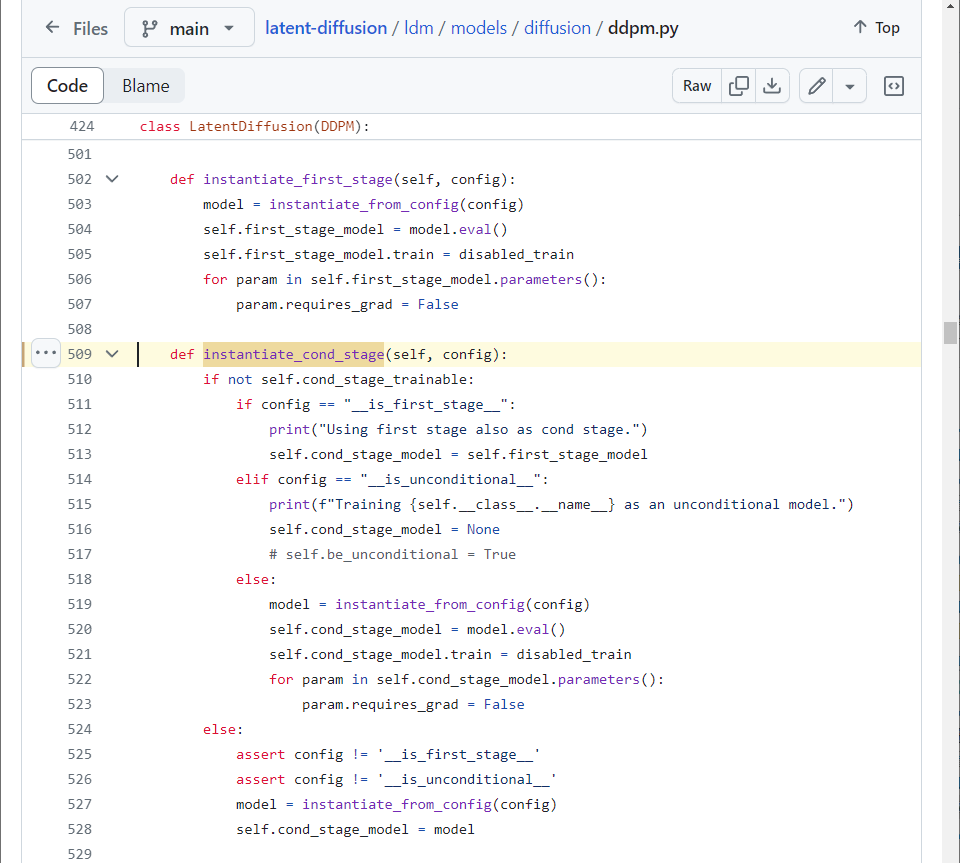960x863 pixels.
Task: Click the highlighted instantiate_cond_stage symbol
Action: (293, 354)
